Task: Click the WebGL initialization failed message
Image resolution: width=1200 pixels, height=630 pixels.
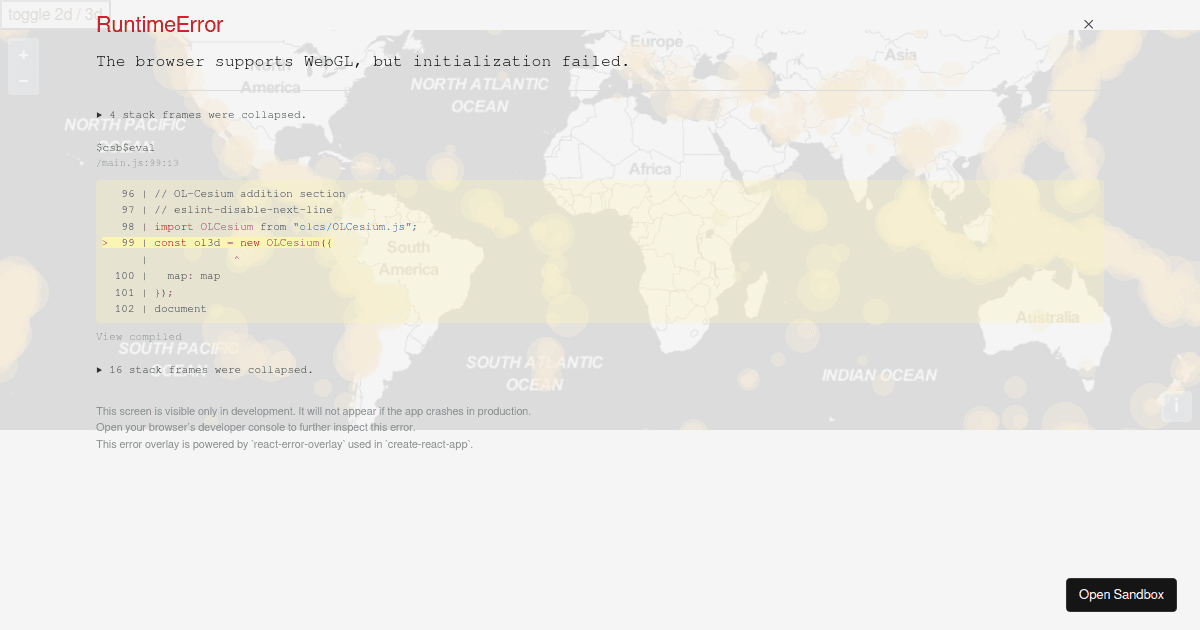Action: pyautogui.click(x=361, y=61)
